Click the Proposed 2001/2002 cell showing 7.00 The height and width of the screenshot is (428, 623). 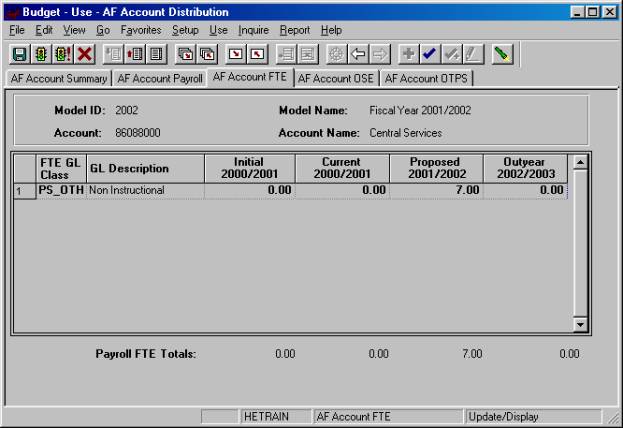click(x=436, y=190)
